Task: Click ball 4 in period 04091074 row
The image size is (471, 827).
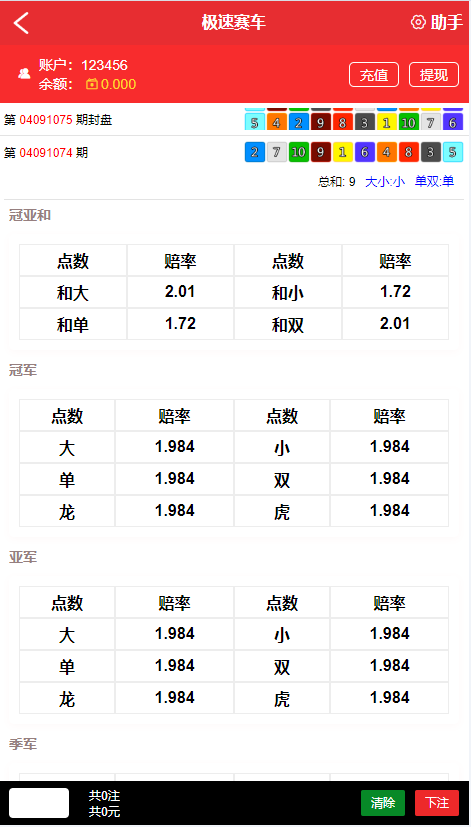Action: tap(387, 152)
